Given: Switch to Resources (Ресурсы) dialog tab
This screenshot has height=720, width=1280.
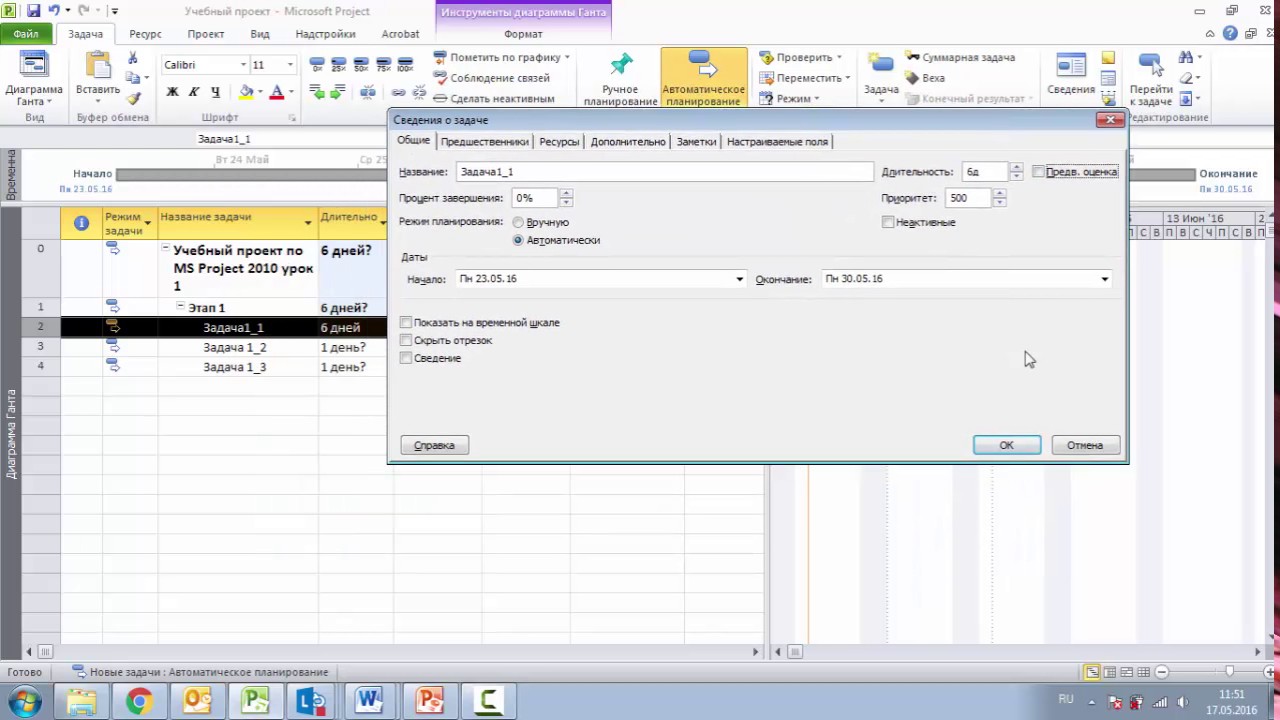Looking at the screenshot, I should [x=559, y=142].
